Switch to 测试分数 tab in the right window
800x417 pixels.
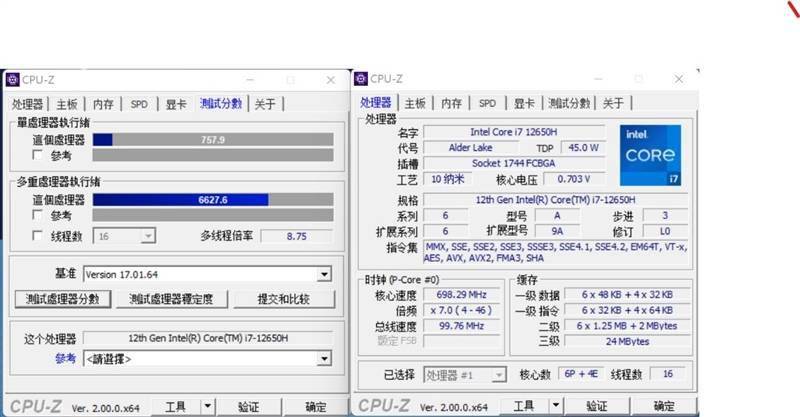pos(569,103)
